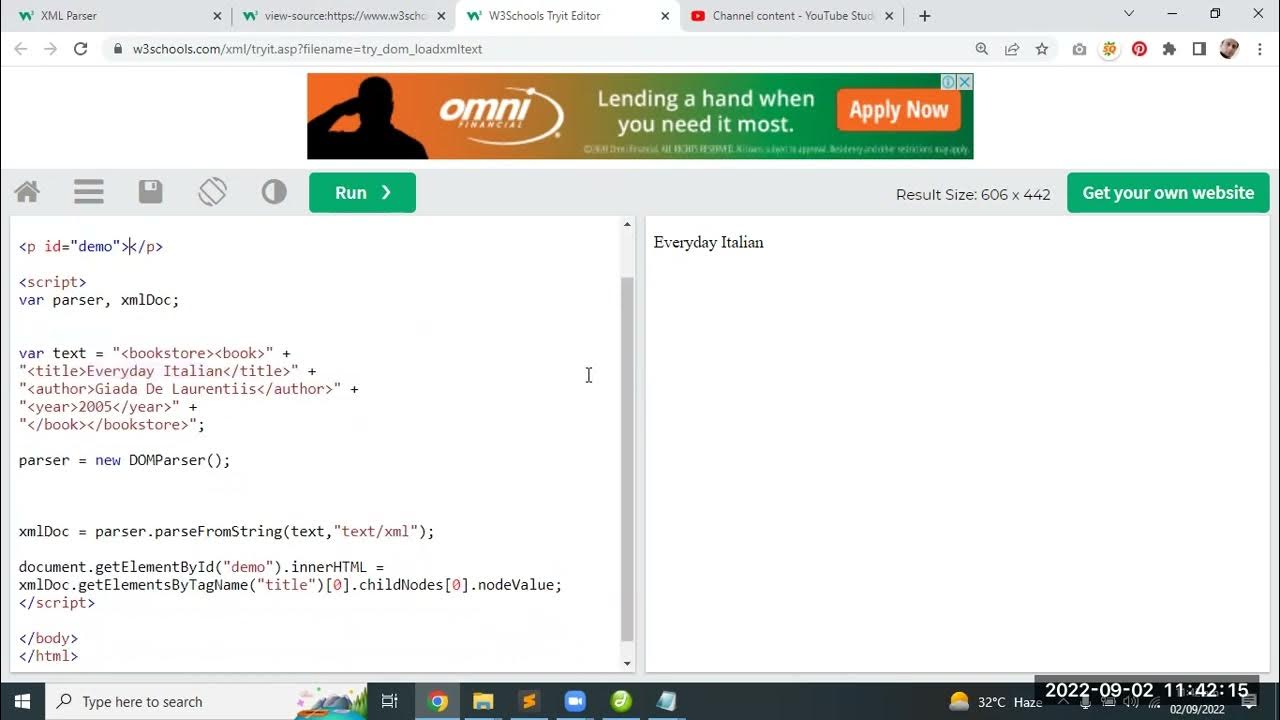The width and height of the screenshot is (1280, 720).
Task: Click the 'var parser, xmlDoc;' code line
Action: click(99, 300)
